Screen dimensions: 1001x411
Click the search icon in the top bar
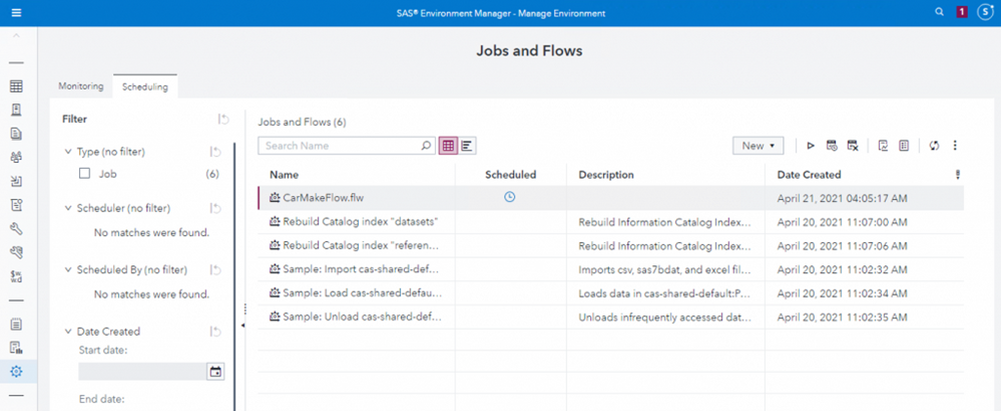point(938,12)
